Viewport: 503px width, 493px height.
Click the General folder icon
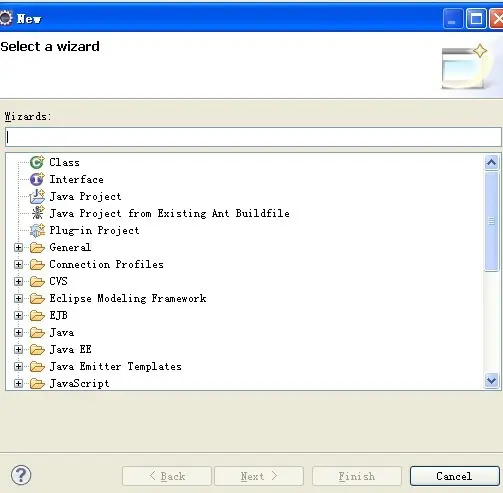point(37,248)
